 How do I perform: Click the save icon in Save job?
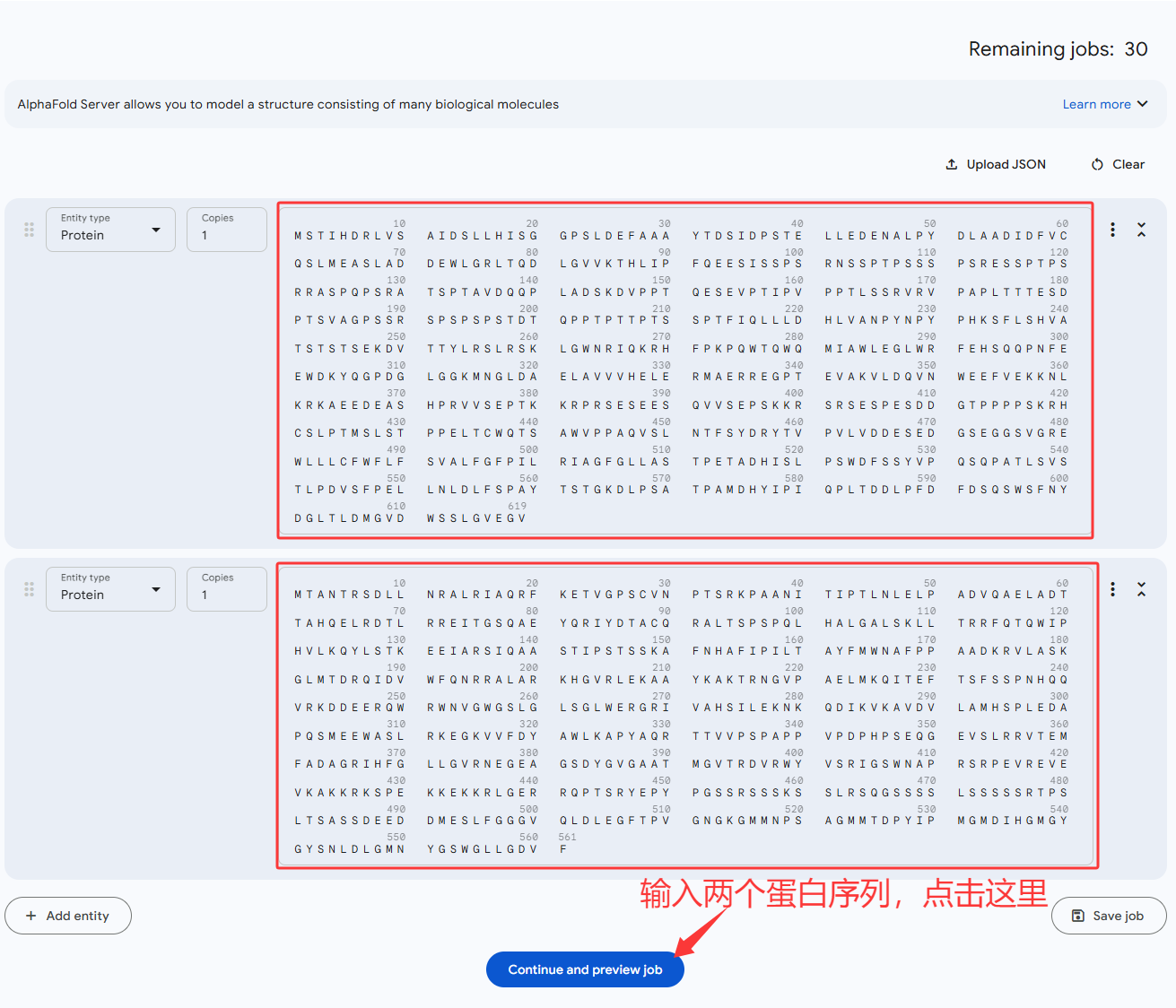(x=1078, y=916)
